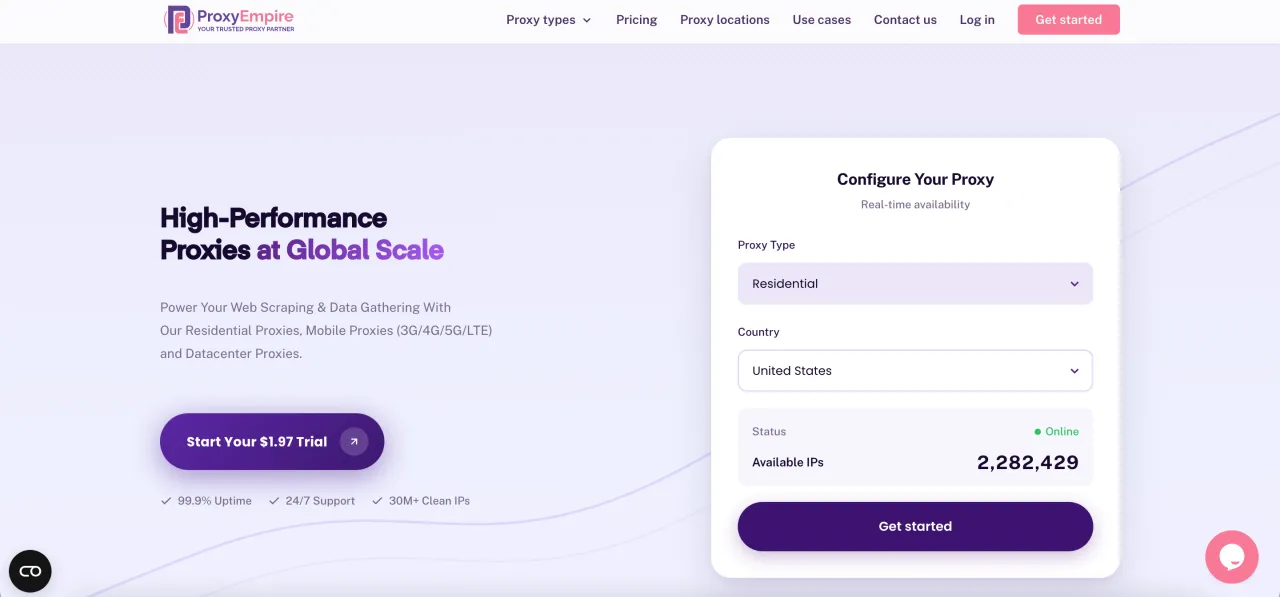The height and width of the screenshot is (597, 1280).
Task: Open the Country United States dropdown
Action: click(x=915, y=371)
